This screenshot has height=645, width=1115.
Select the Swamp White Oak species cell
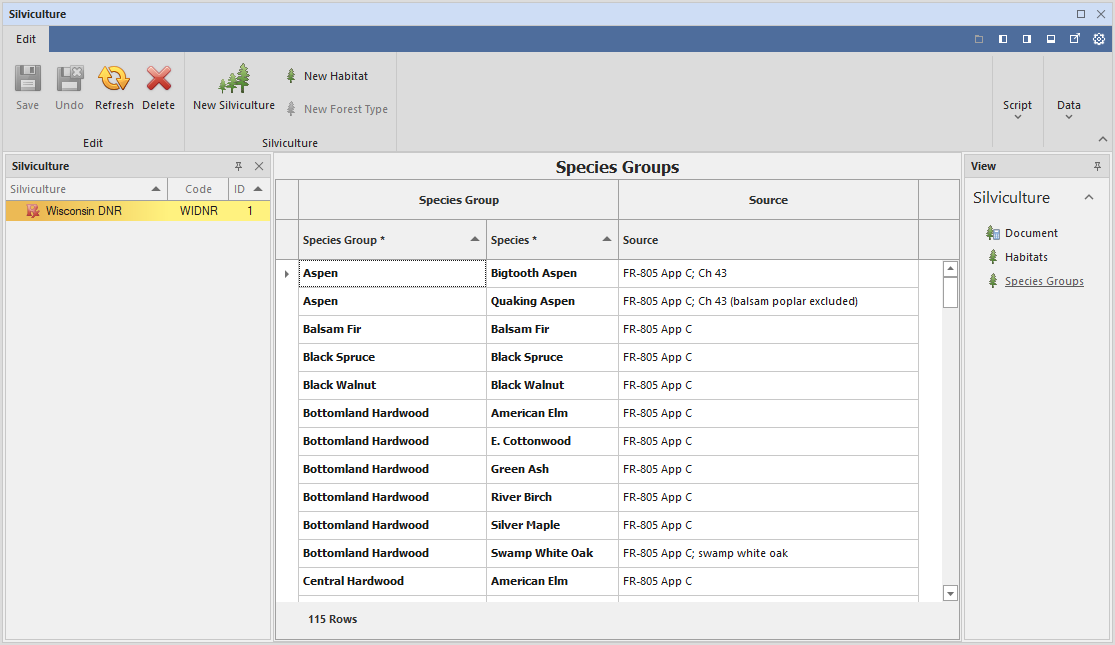coord(553,553)
